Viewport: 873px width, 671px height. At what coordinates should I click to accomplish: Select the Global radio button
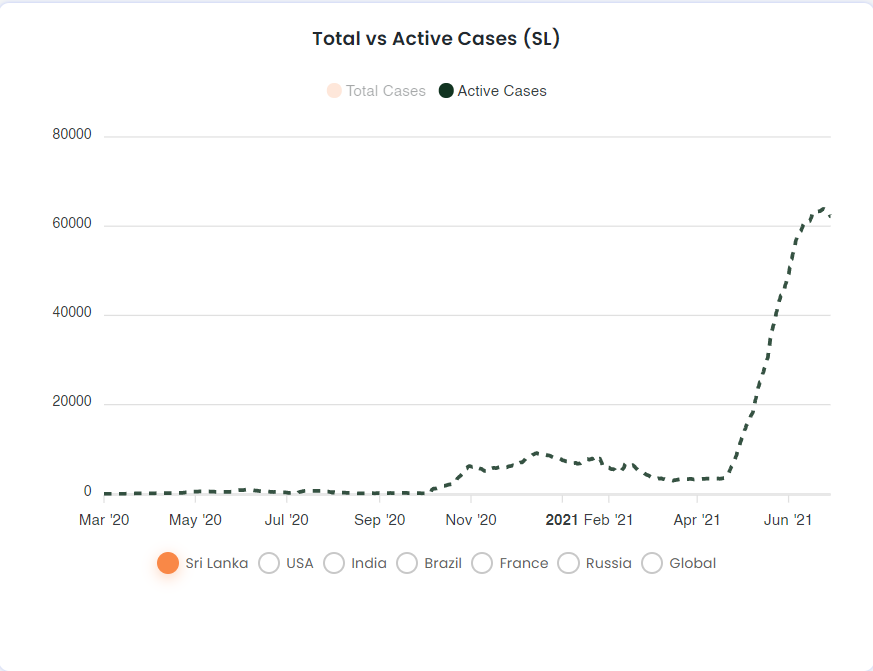click(652, 563)
